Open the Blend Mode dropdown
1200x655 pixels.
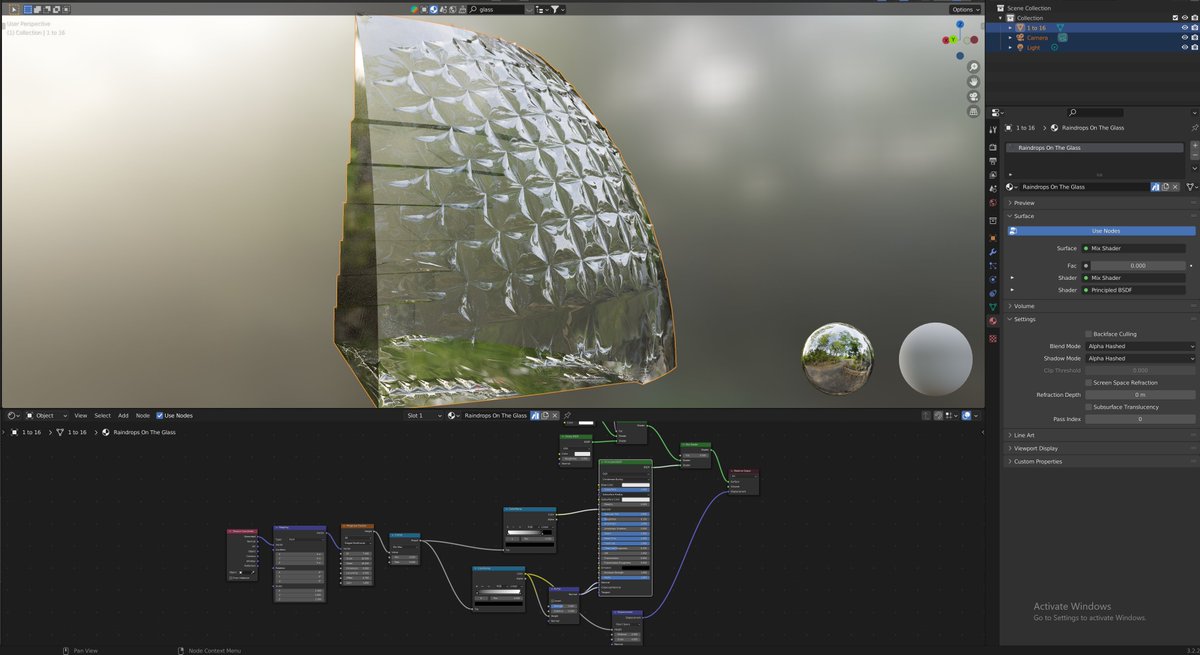click(1140, 346)
